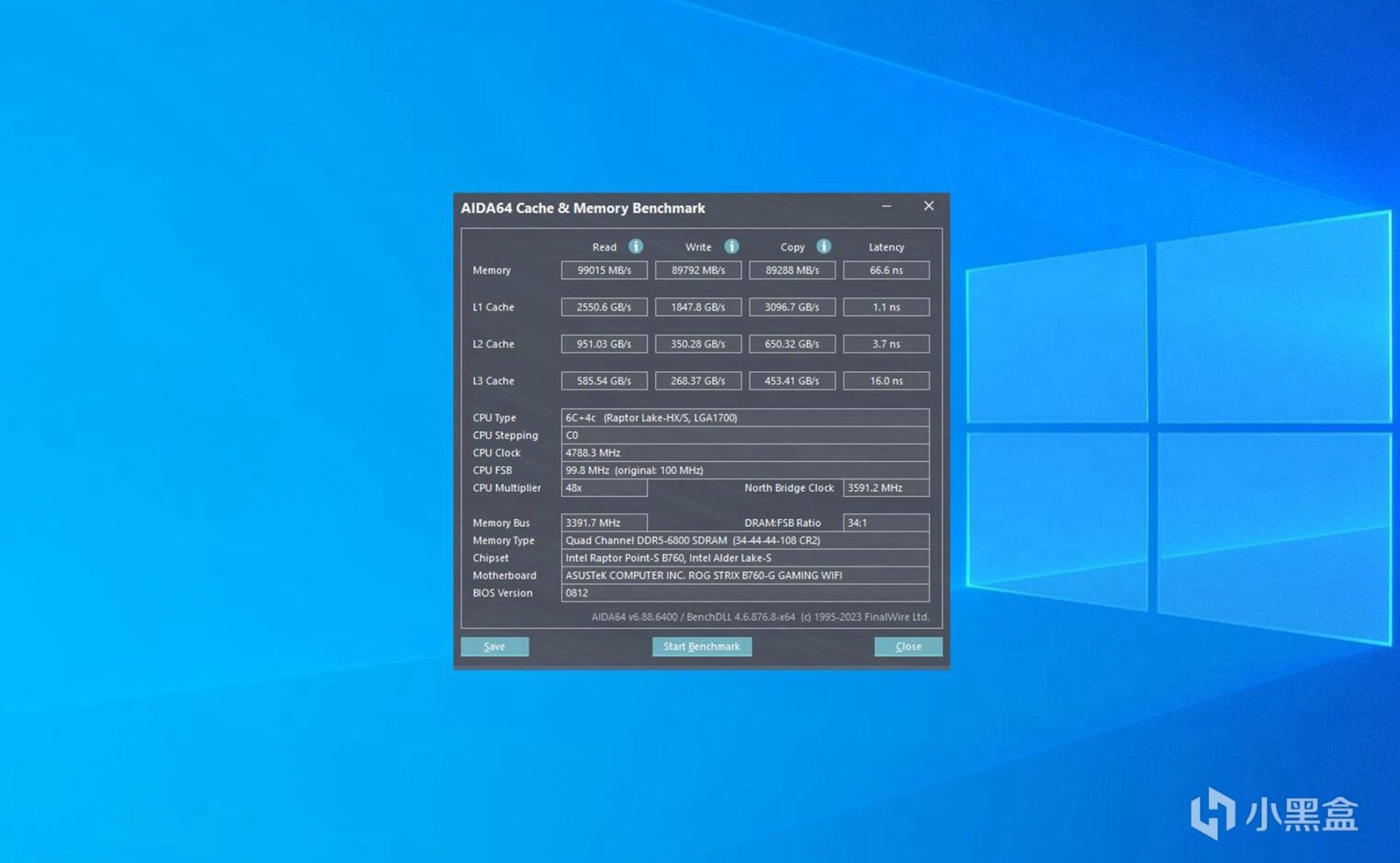
Task: Click the Chipset label
Action: pos(491,558)
